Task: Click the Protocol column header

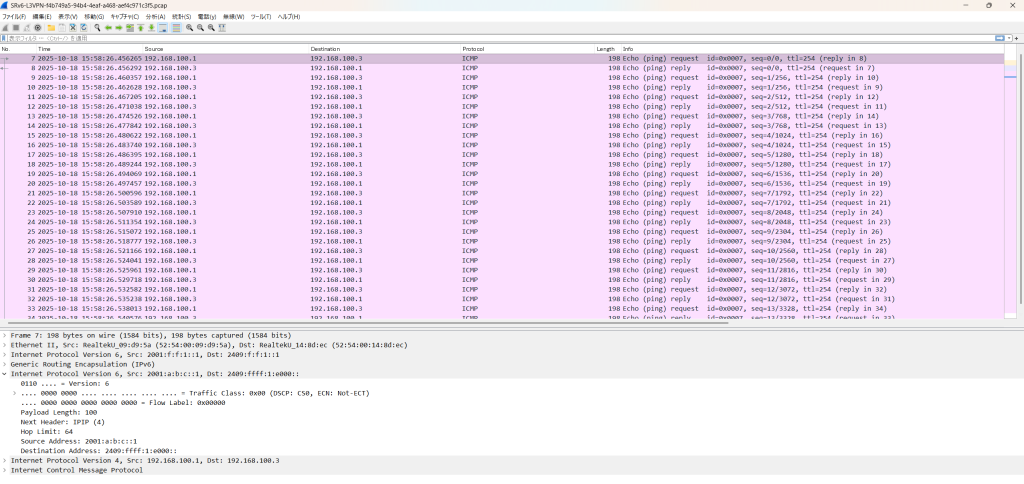Action: click(x=474, y=48)
